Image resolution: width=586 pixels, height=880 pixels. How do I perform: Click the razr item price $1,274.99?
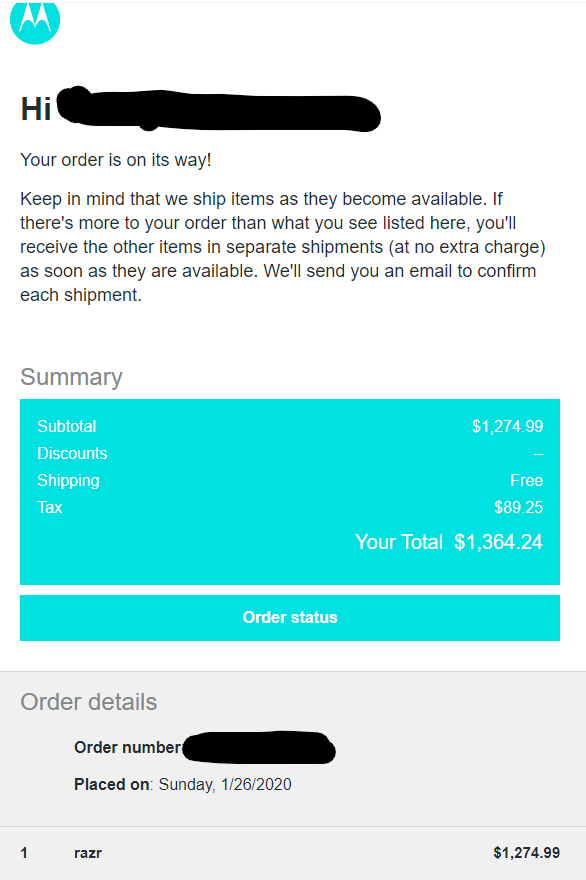527,853
